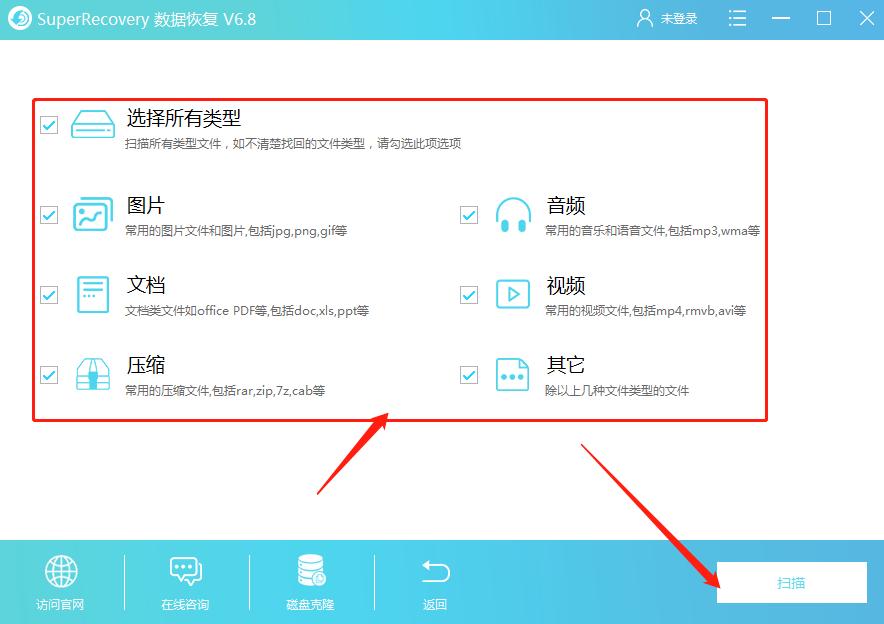Screen dimensions: 884x624
Task: Open 访问官网 official website link
Action: pos(62,604)
